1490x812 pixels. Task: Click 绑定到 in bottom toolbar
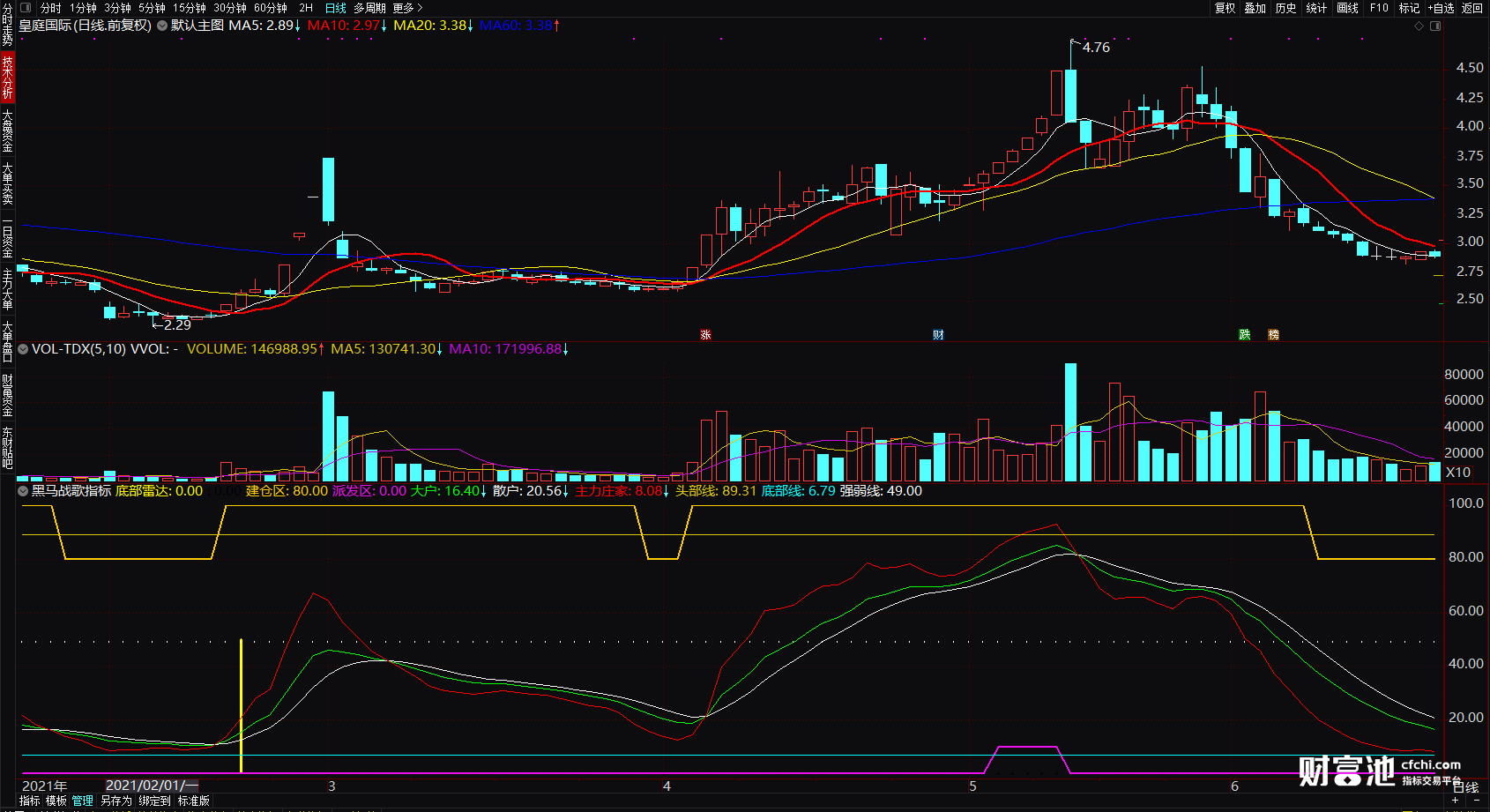[154, 801]
